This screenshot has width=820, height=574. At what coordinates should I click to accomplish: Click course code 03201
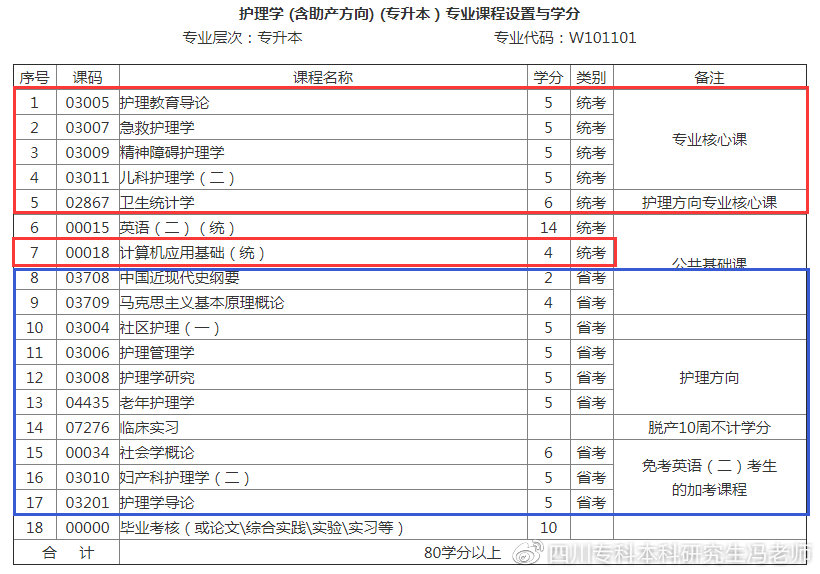87,503
